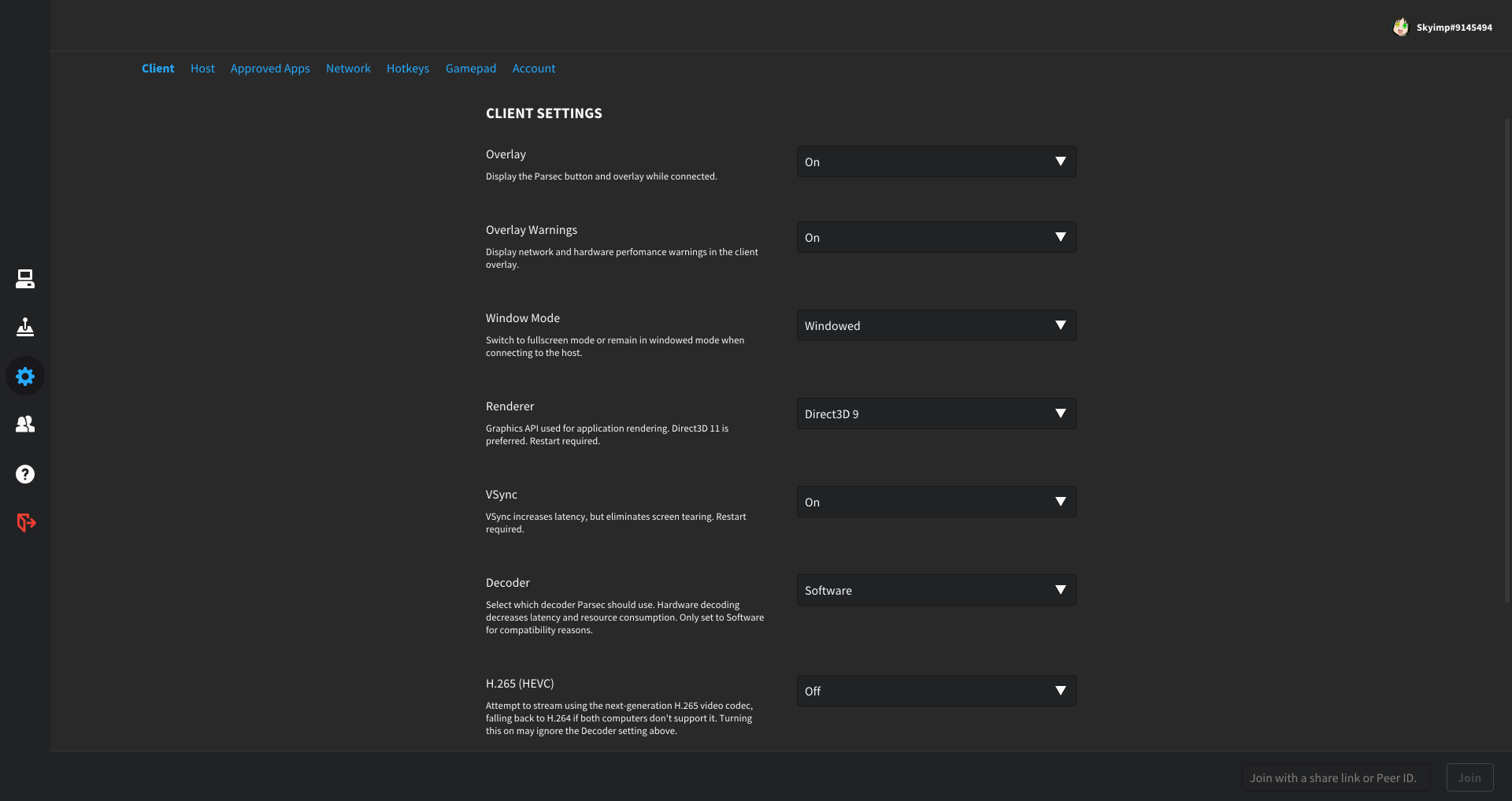The height and width of the screenshot is (801, 1512).
Task: Open the Computers sidebar icon
Action: click(25, 279)
